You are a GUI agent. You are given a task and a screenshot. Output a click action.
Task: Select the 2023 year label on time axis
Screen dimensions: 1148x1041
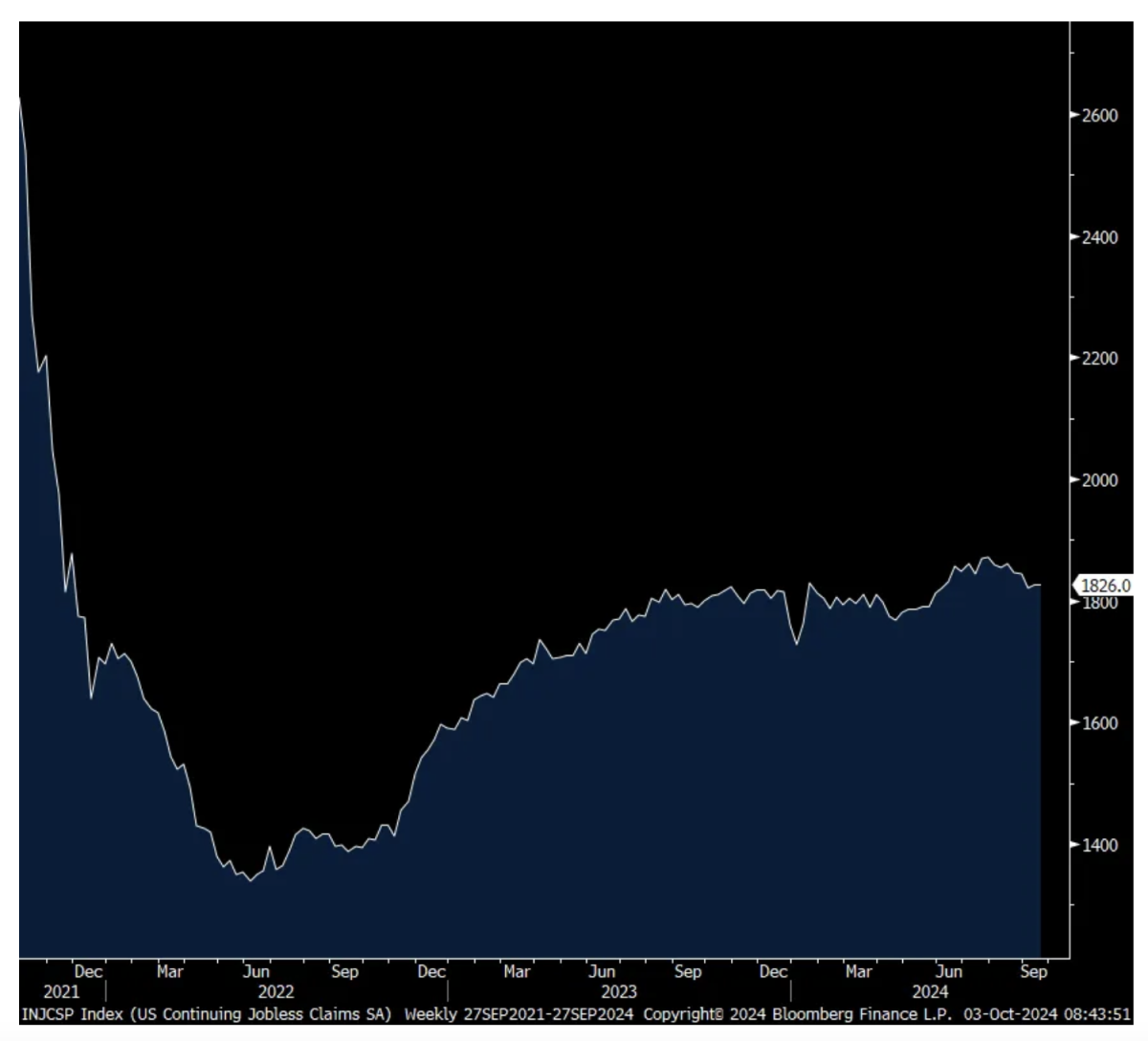click(x=619, y=991)
